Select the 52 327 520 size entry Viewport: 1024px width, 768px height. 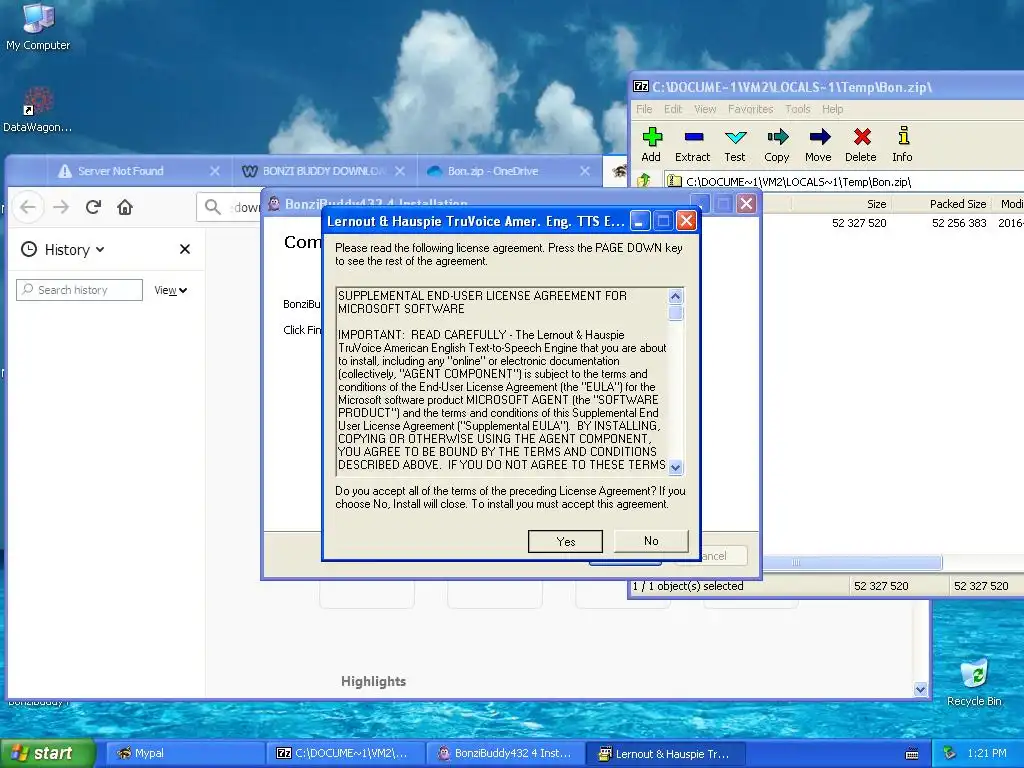(859, 223)
